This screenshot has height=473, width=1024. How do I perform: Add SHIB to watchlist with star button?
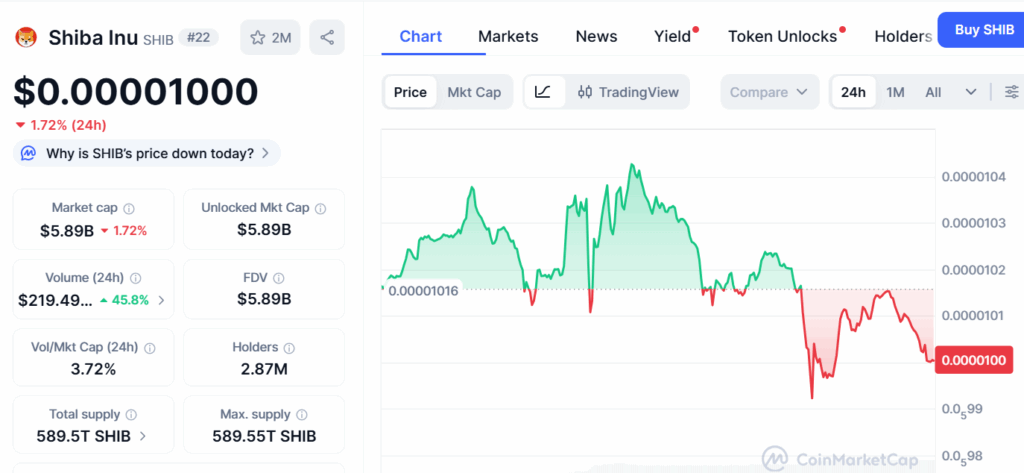pyautogui.click(x=270, y=37)
